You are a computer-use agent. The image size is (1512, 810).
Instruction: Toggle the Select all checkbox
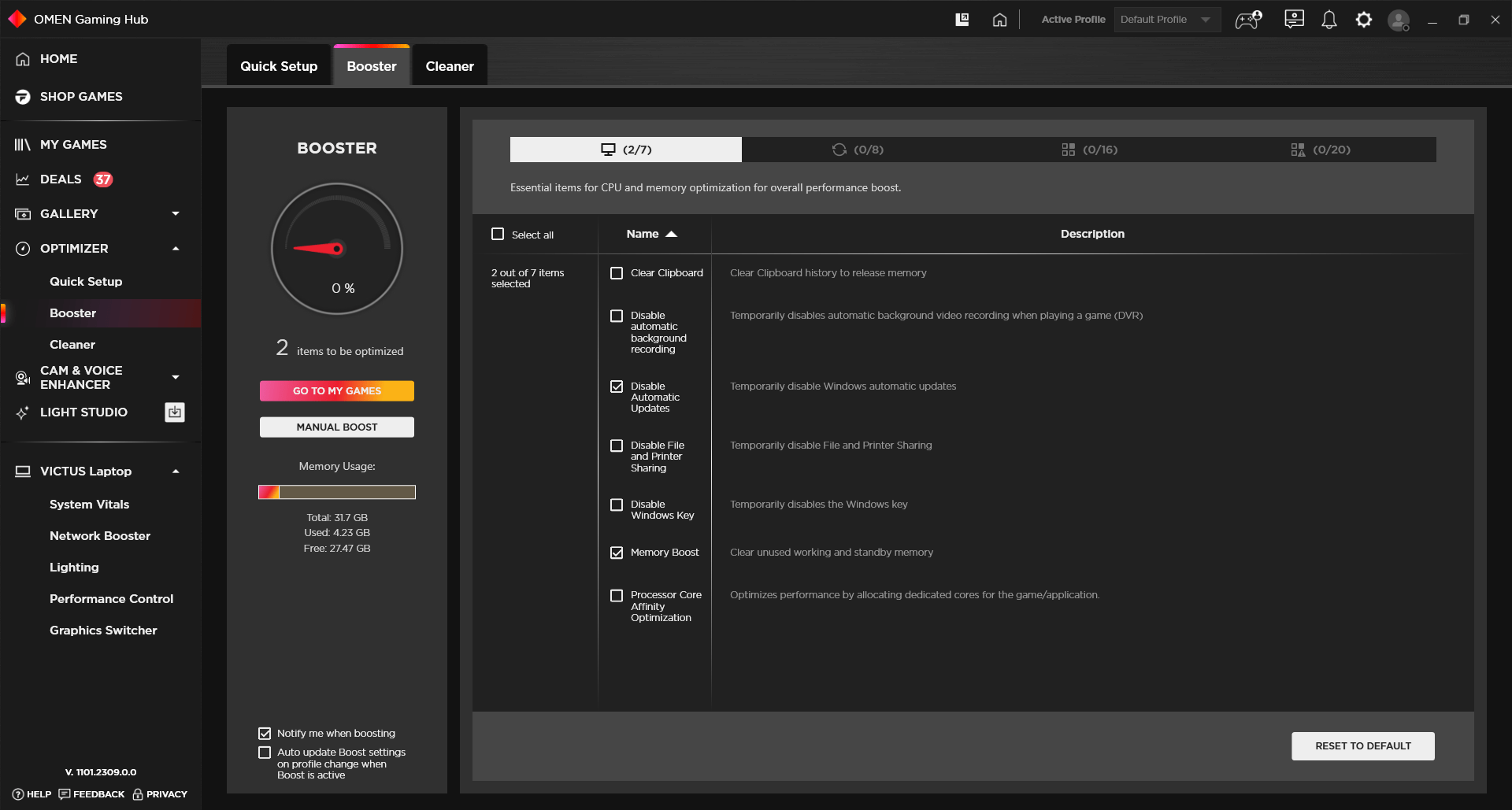498,234
